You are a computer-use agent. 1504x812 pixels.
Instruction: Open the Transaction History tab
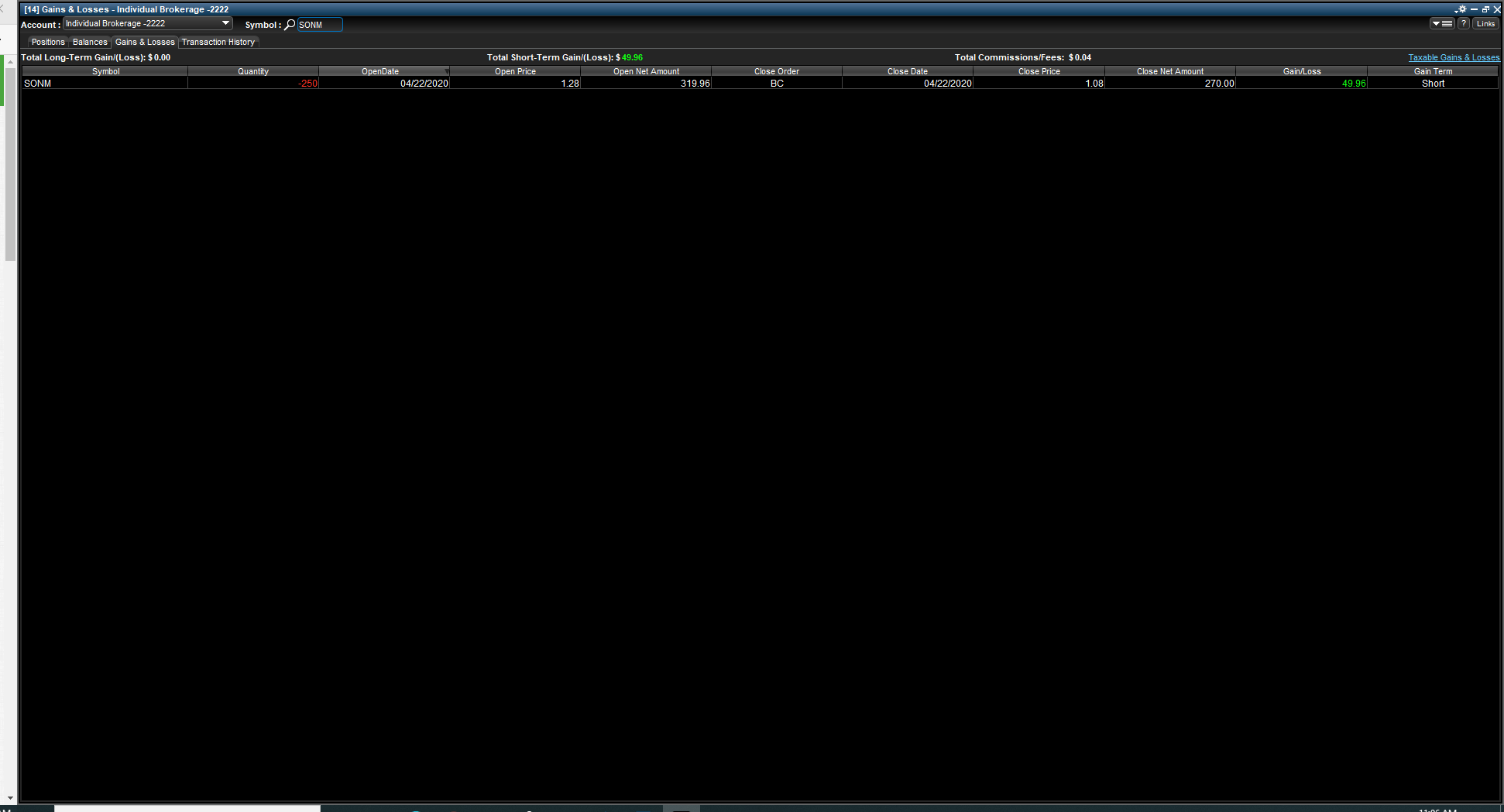(218, 43)
